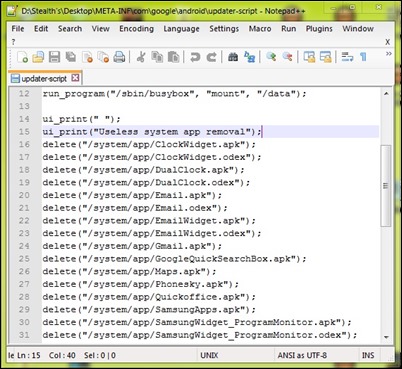Open Find with the binoculars icon
Screen dimensions: 402x369
tap(233, 57)
